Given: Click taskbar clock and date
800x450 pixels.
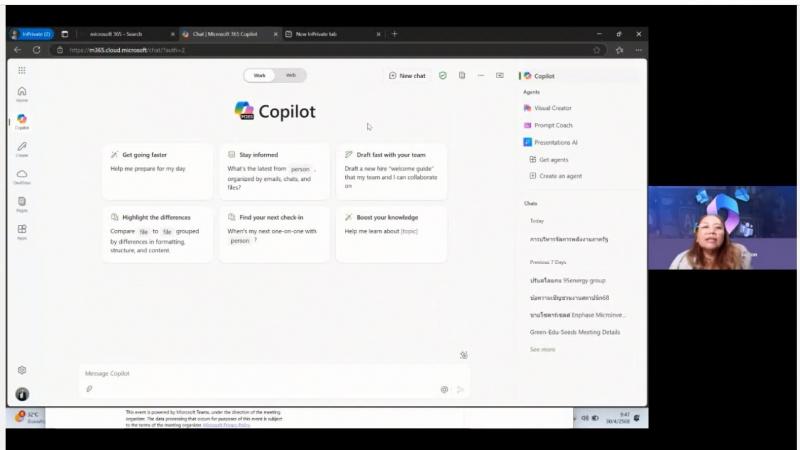Looking at the screenshot, I should [x=618, y=418].
